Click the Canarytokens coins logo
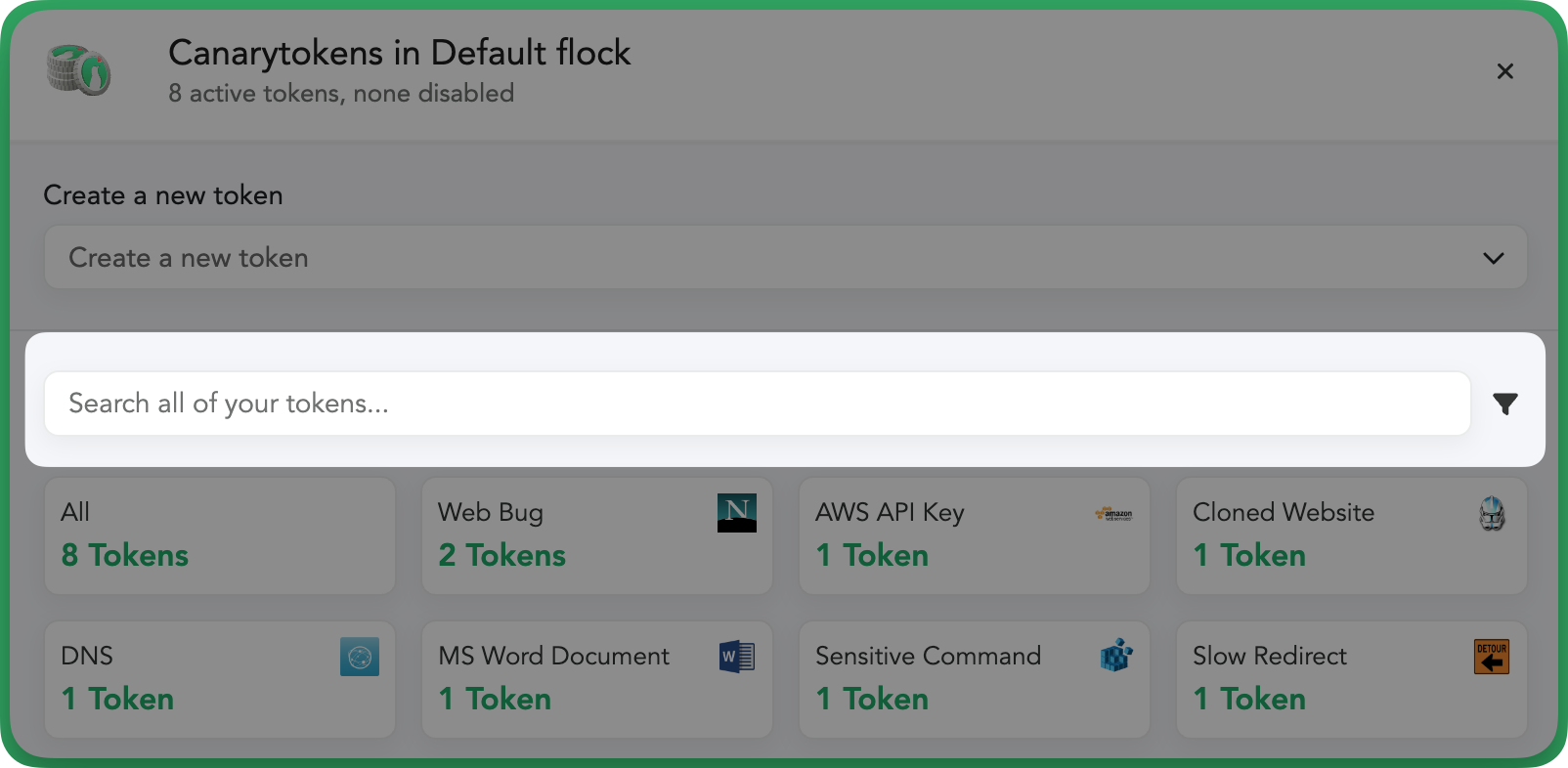The height and width of the screenshot is (768, 1568). (79, 70)
